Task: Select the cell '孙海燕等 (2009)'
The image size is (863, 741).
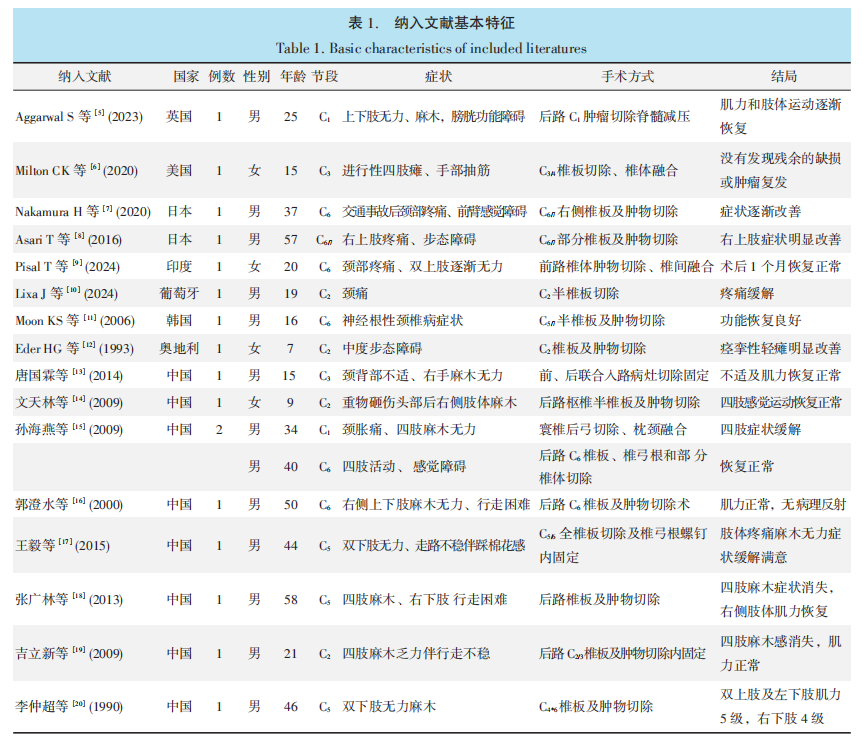Action: (x=69, y=429)
